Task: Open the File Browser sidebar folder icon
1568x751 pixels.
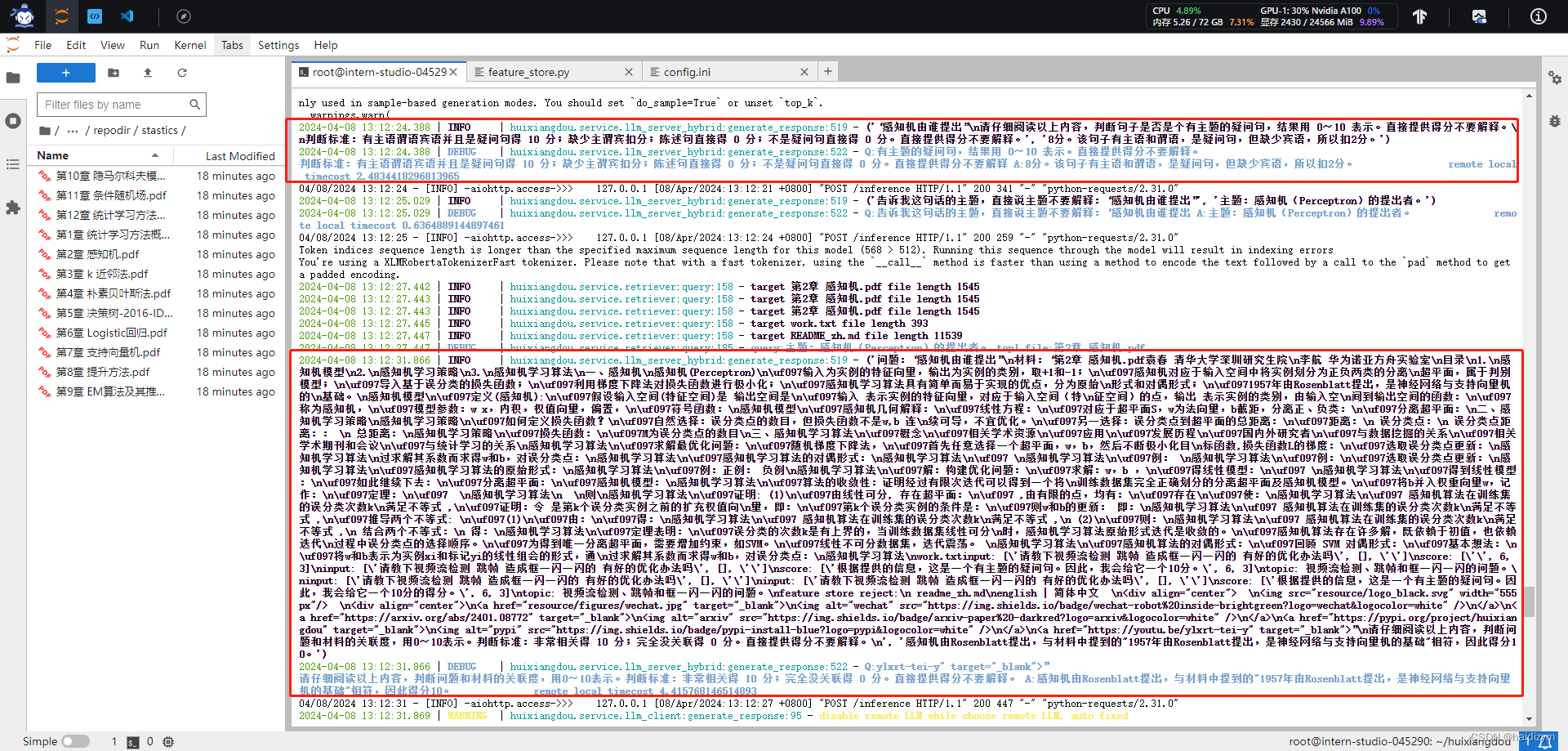Action: point(13,78)
